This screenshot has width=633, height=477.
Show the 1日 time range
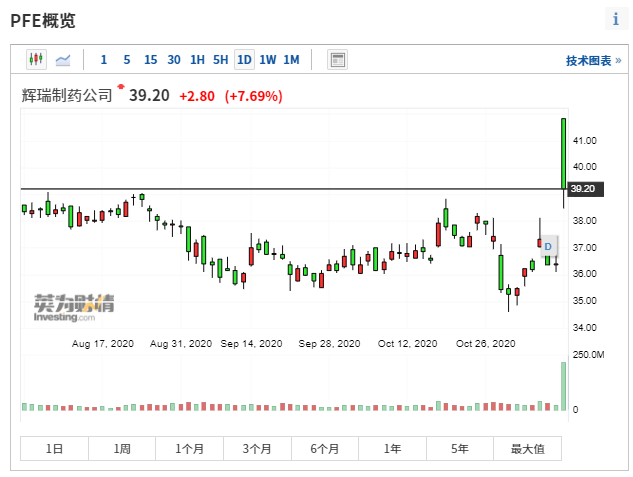pyautogui.click(x=54, y=449)
